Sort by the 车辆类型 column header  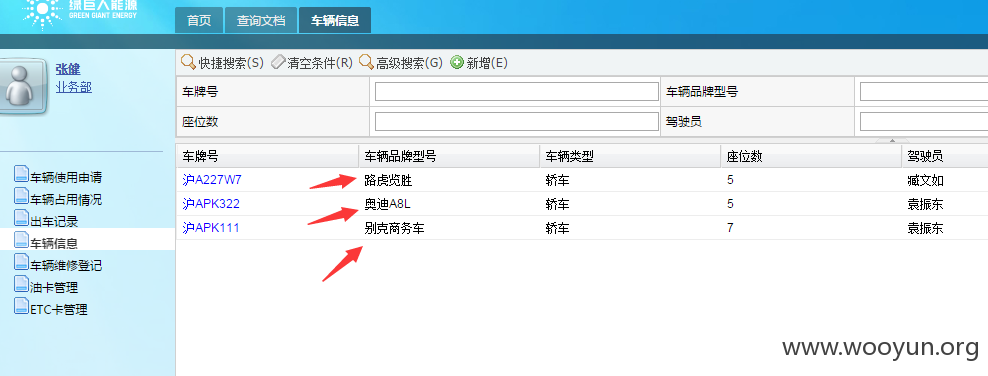pos(630,156)
